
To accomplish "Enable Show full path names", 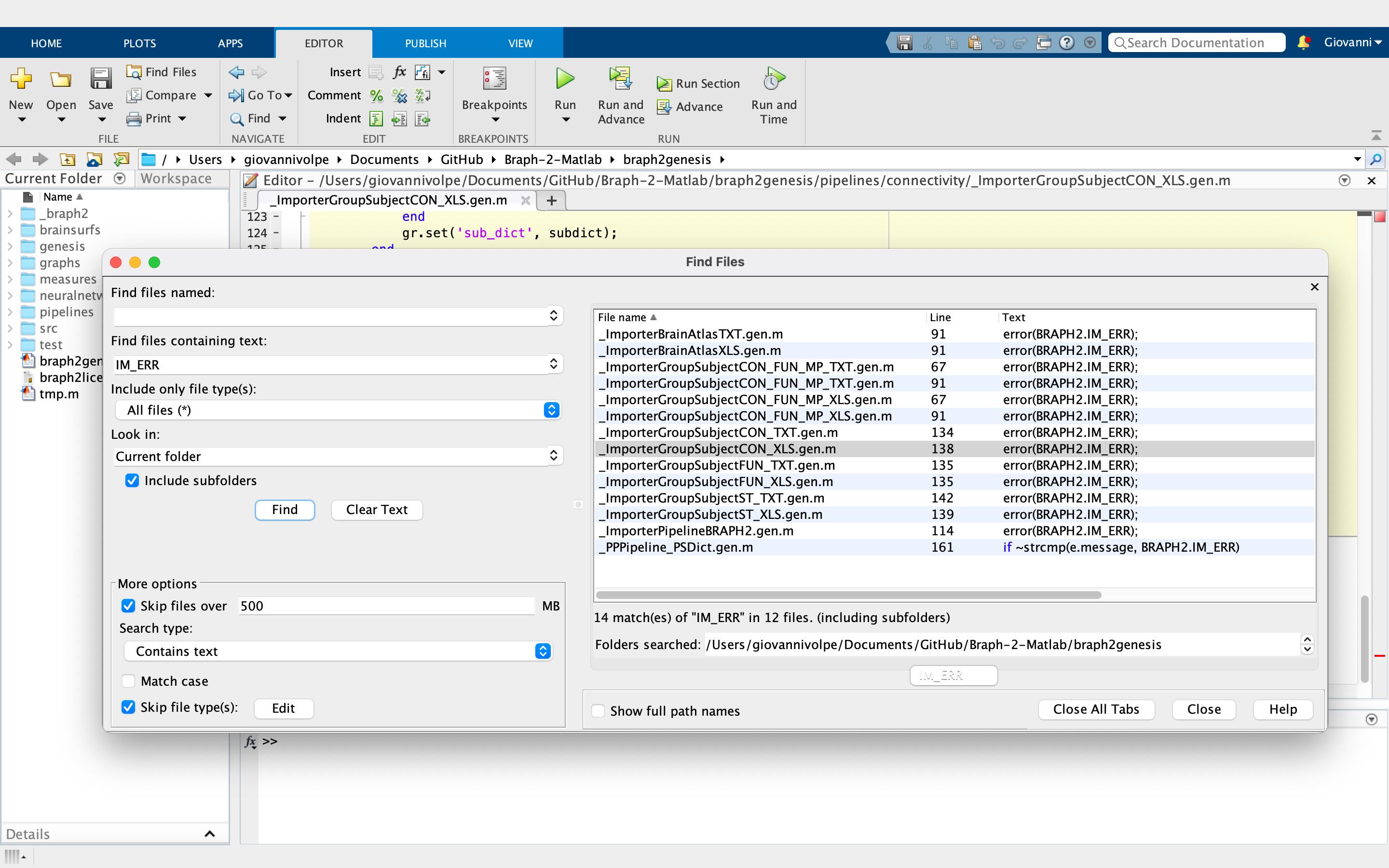I will coord(599,710).
